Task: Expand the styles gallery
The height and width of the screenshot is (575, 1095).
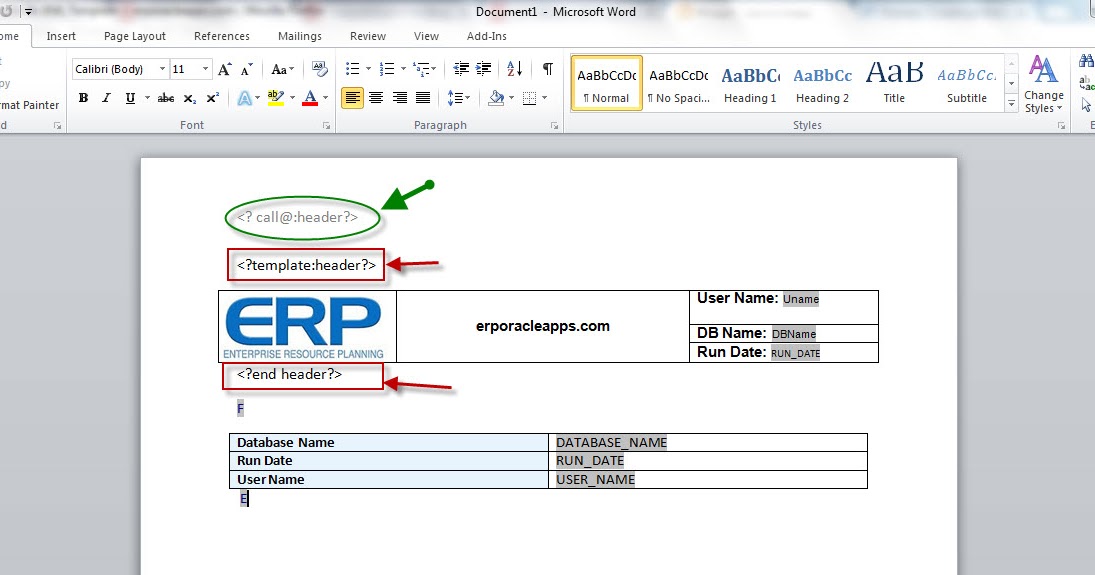Action: [1011, 104]
